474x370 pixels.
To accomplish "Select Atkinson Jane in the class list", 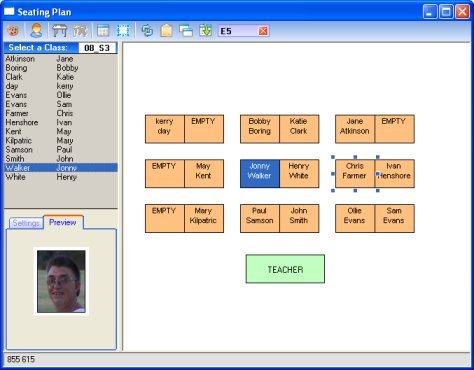I will tap(61, 59).
